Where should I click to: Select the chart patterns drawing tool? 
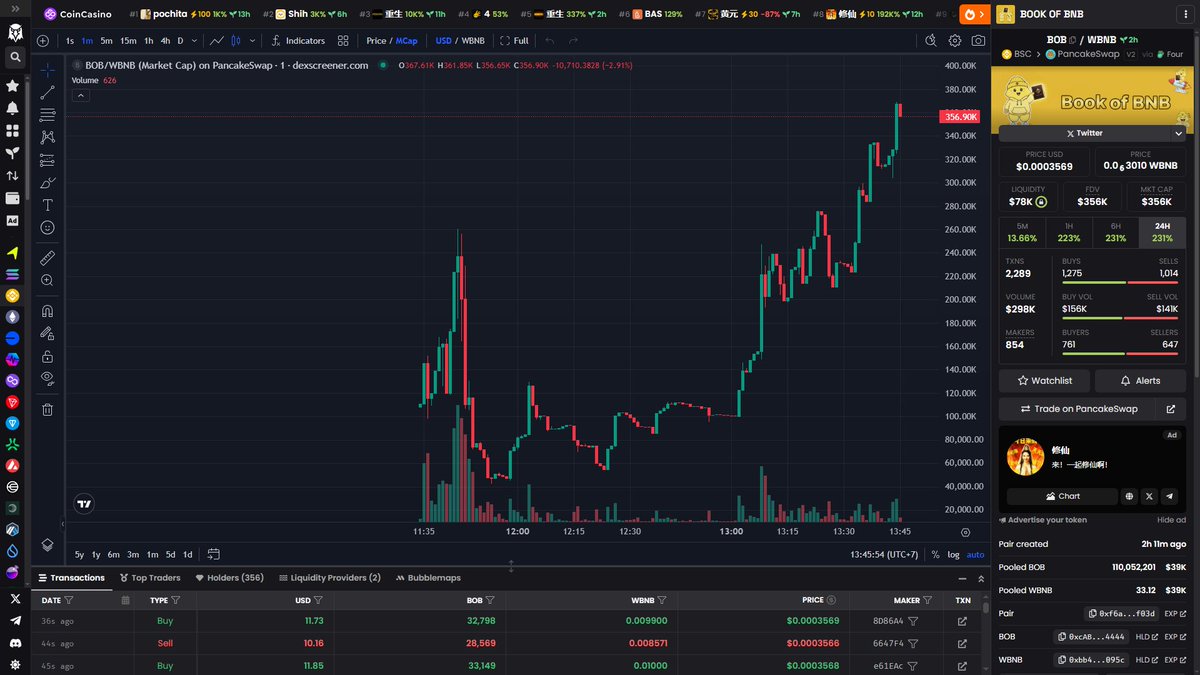47,138
